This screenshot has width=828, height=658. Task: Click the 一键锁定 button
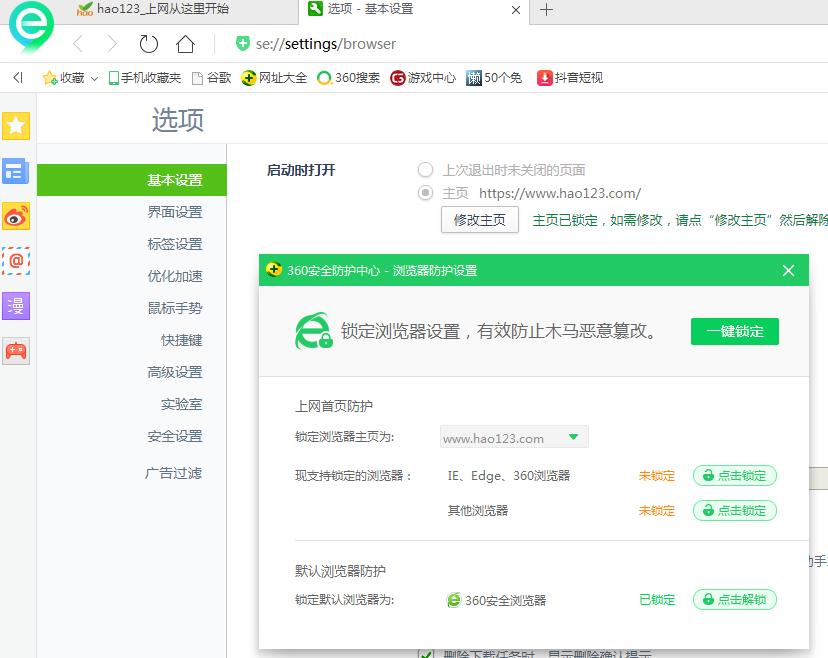pos(734,330)
